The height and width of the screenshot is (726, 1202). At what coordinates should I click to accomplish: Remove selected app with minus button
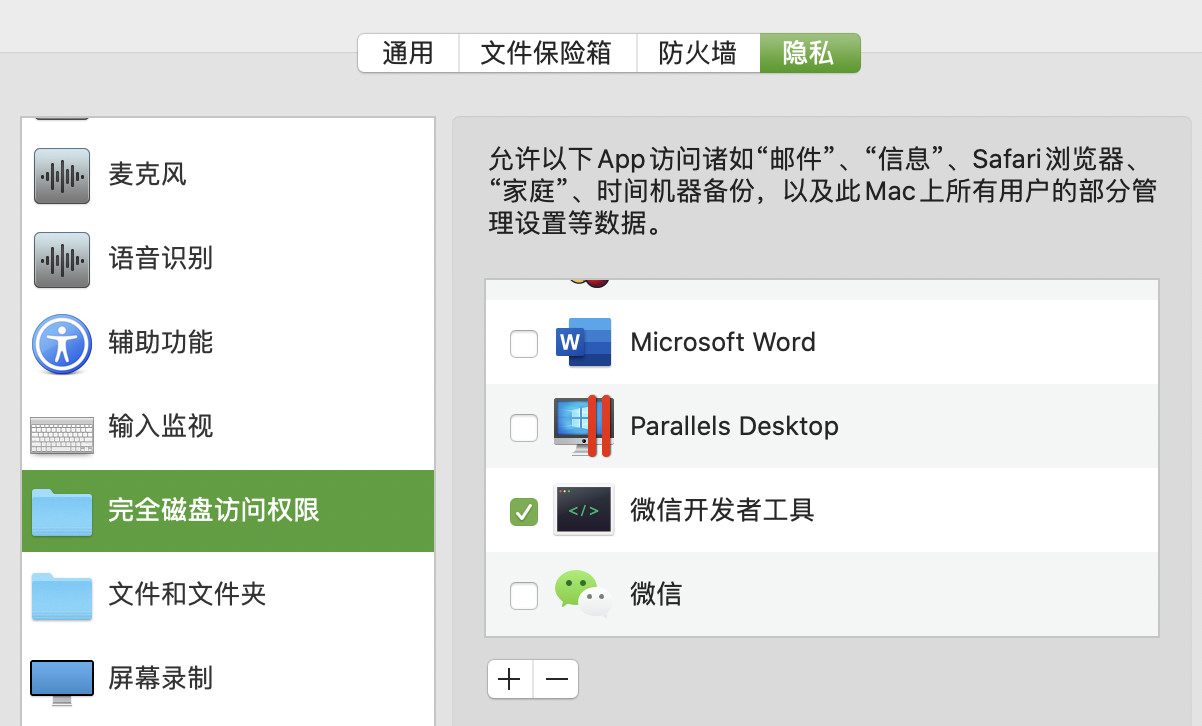(x=556, y=680)
